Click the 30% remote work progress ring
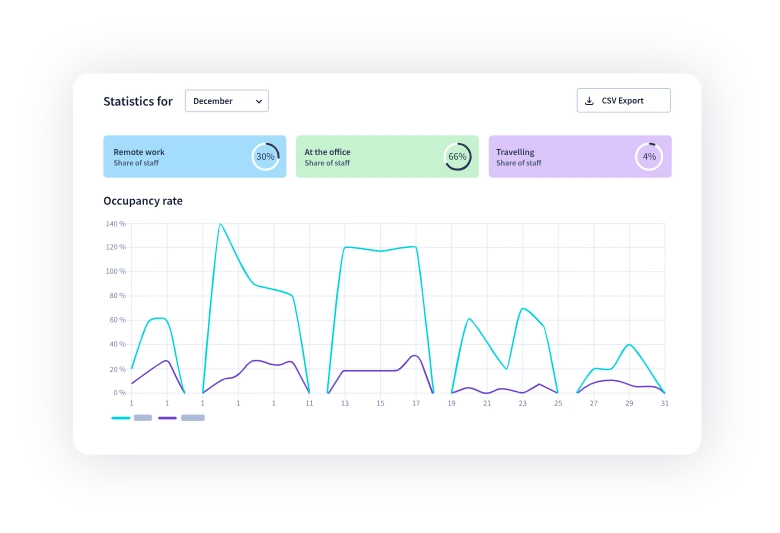 265,157
